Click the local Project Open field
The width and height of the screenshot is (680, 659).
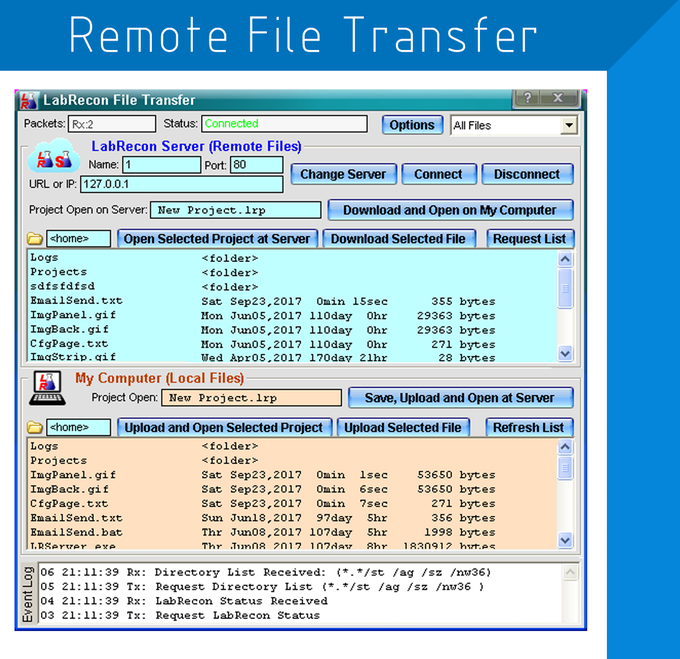[x=252, y=398]
